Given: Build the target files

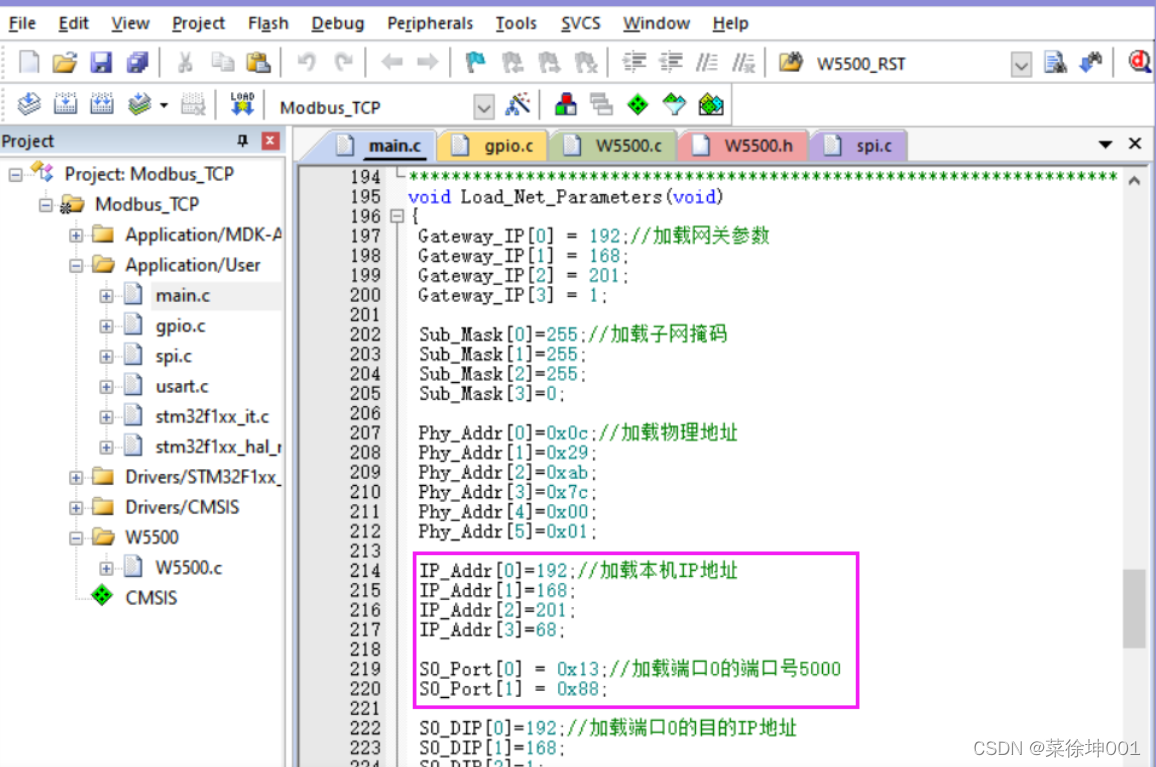Looking at the screenshot, I should point(65,105).
